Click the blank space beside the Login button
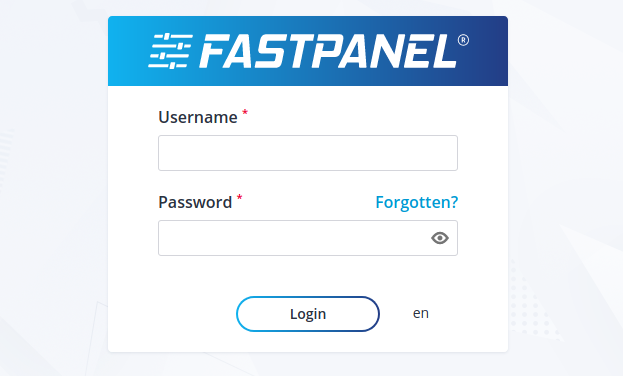 click(191, 314)
